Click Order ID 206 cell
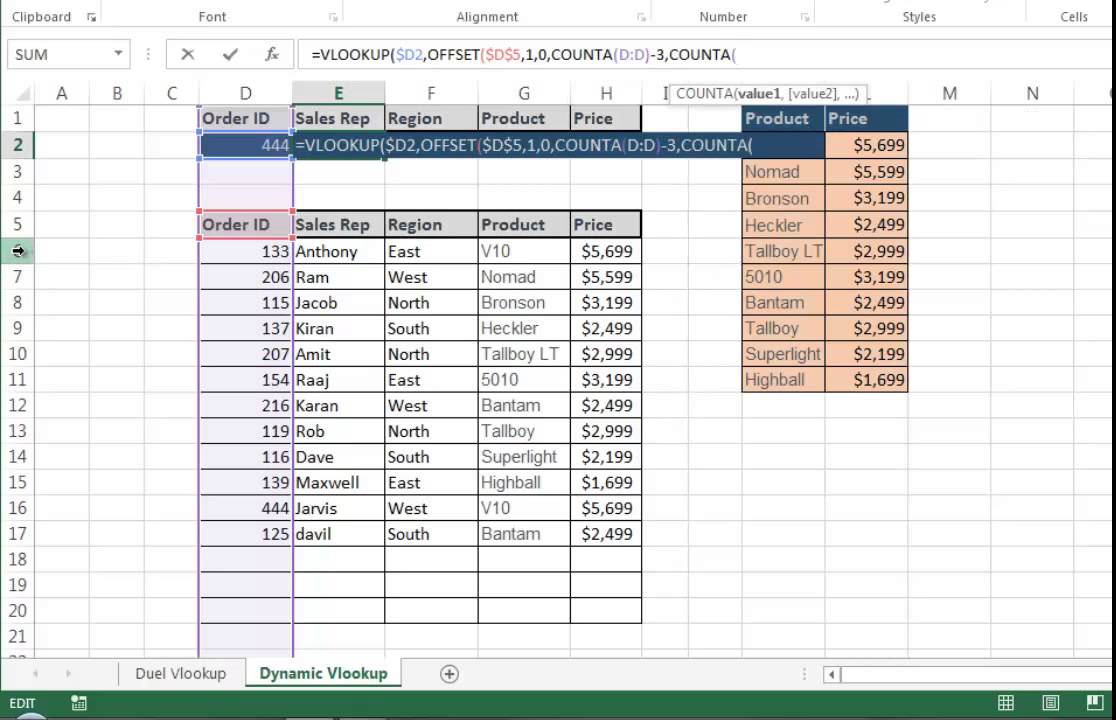 coord(246,277)
